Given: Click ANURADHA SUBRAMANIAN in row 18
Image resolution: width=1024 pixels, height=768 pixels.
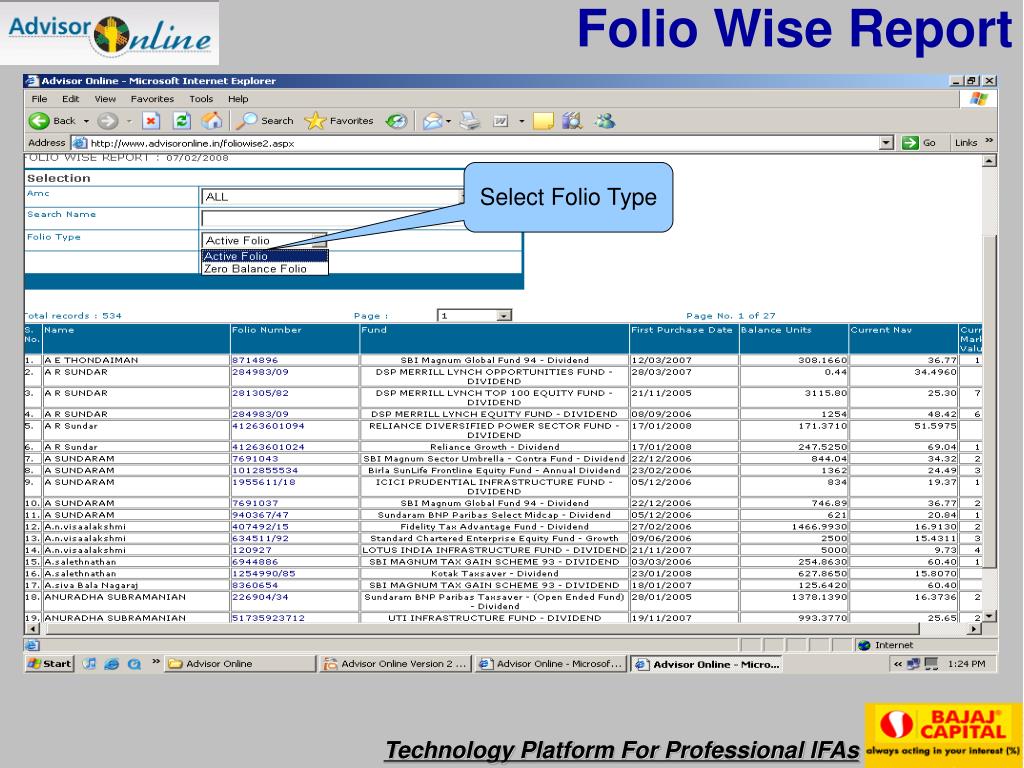Looking at the screenshot, I should point(115,597).
